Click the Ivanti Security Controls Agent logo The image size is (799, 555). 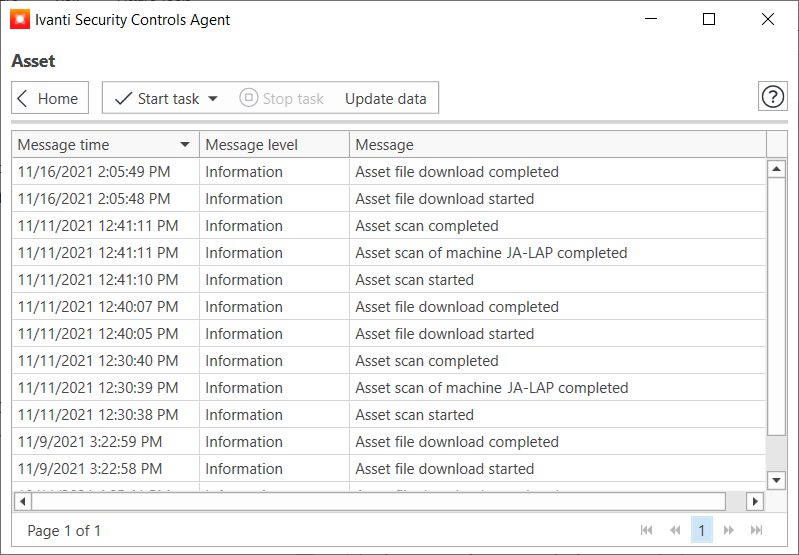pos(20,20)
